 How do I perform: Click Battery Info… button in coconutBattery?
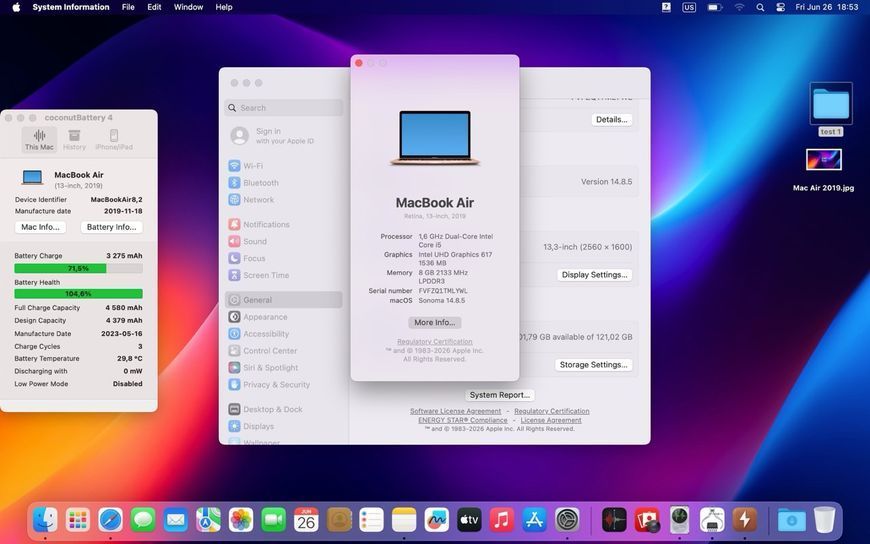point(112,227)
